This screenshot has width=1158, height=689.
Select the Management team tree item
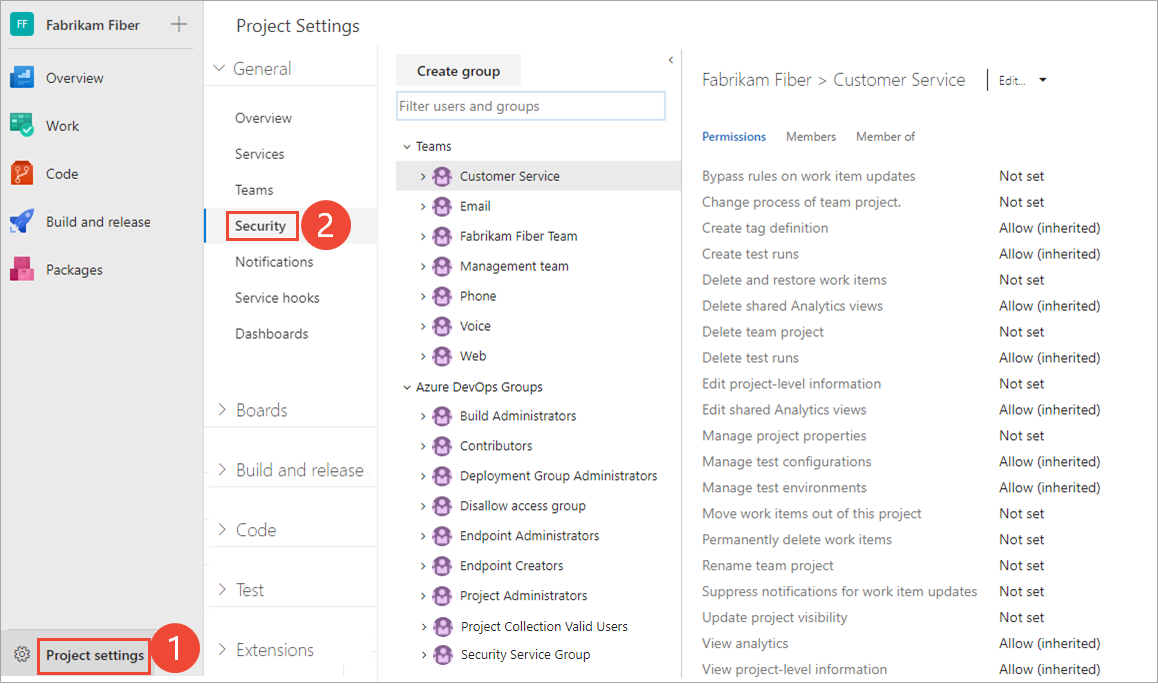click(514, 266)
